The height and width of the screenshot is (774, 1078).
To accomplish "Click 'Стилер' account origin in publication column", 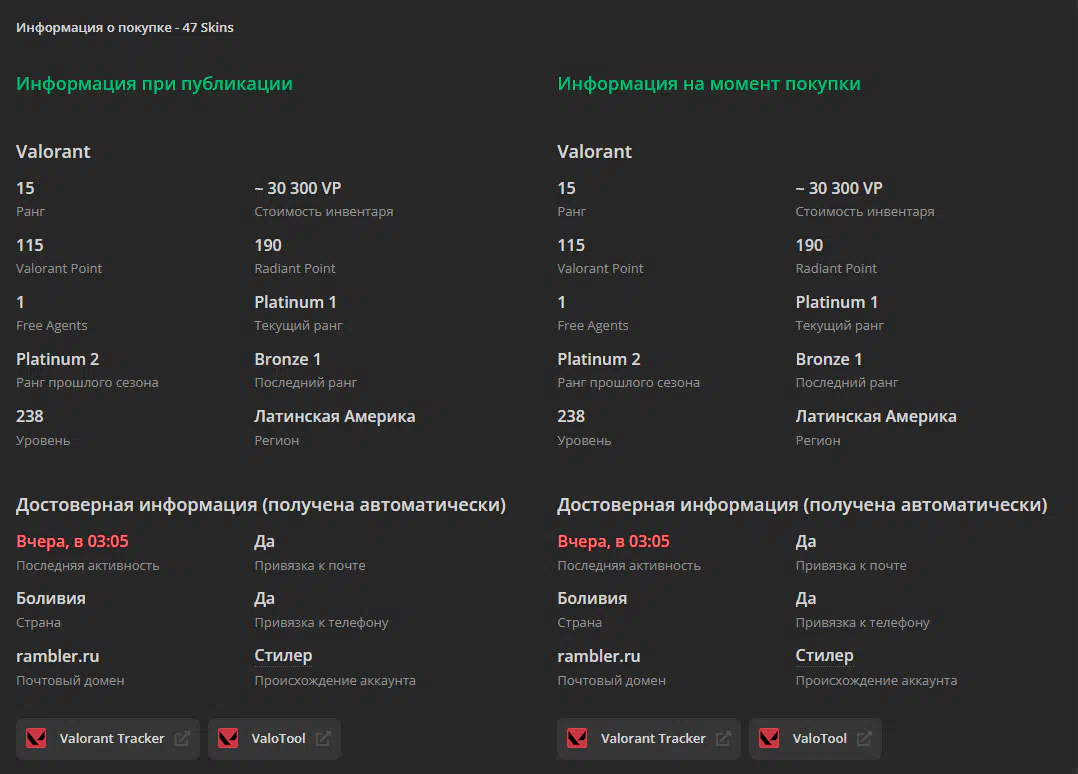I will click(x=283, y=656).
